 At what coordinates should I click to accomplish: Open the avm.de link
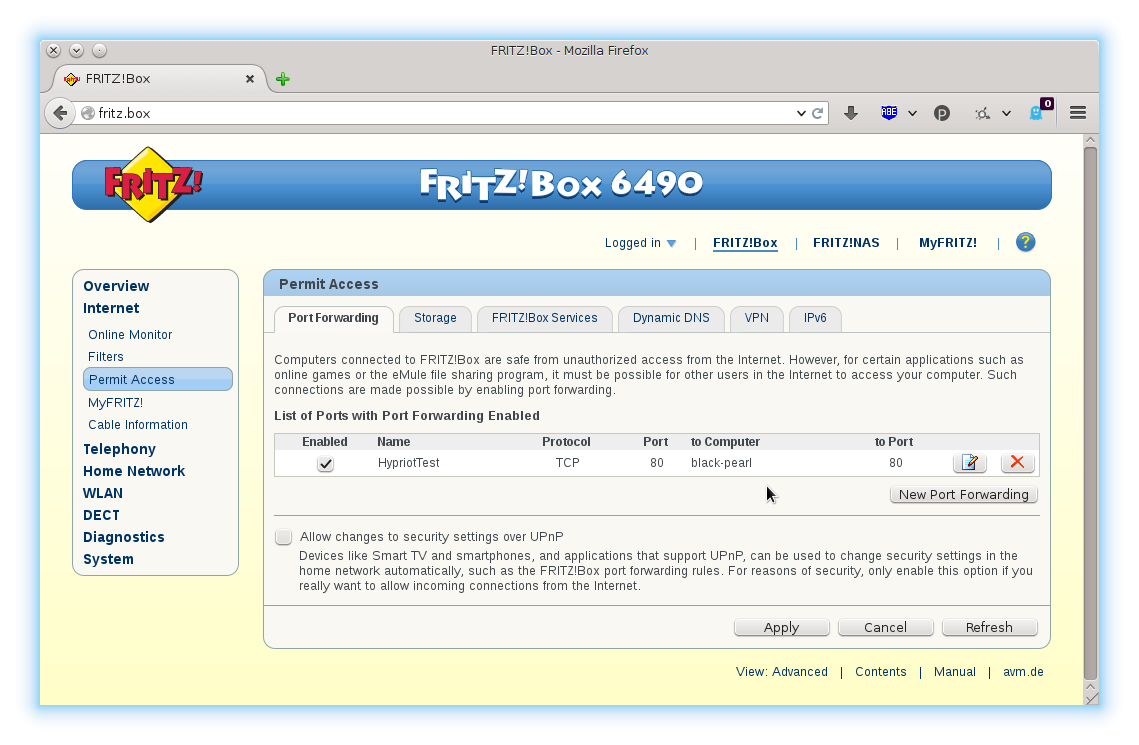(x=1023, y=671)
